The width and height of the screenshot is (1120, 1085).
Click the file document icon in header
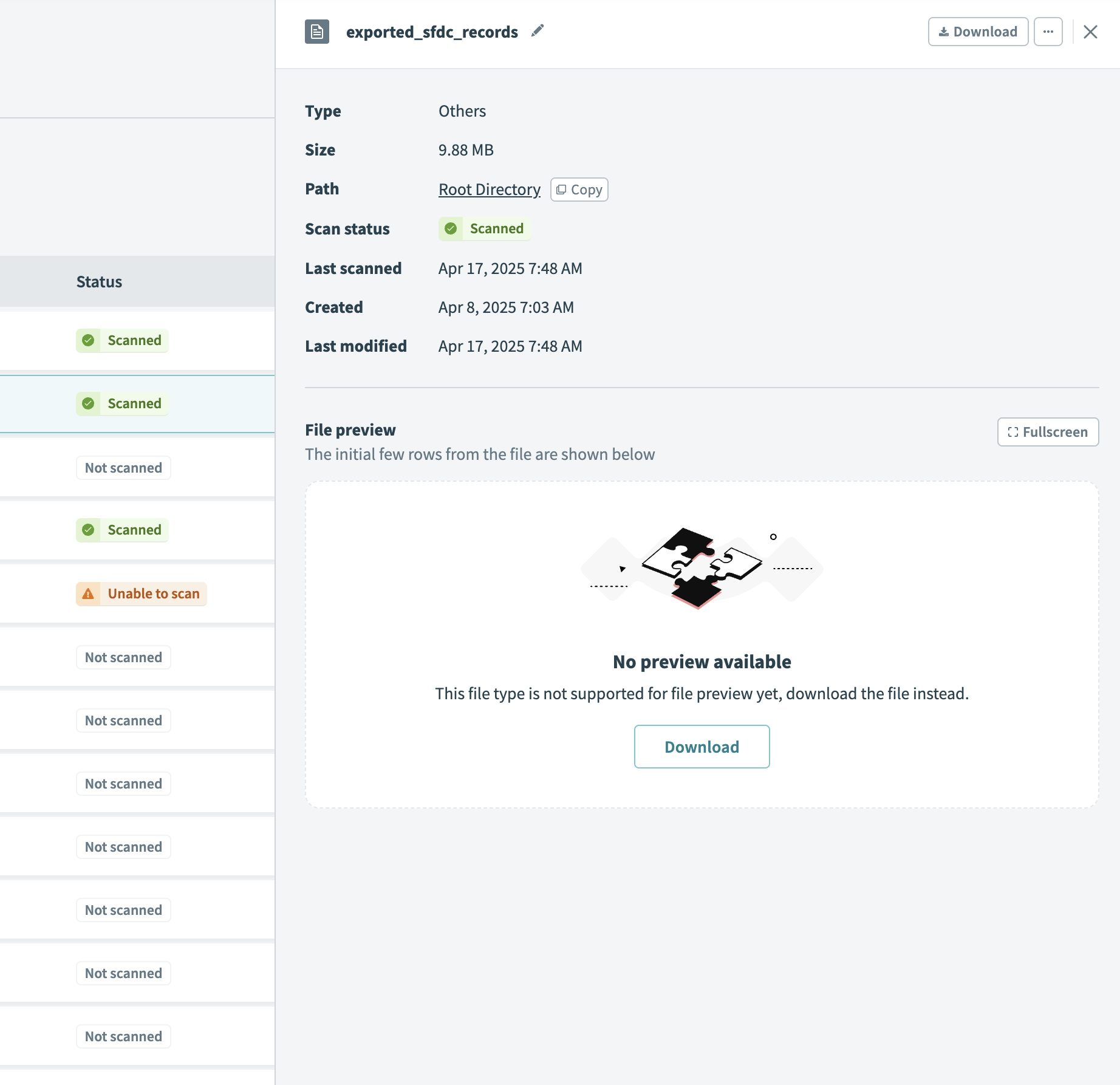tap(316, 32)
